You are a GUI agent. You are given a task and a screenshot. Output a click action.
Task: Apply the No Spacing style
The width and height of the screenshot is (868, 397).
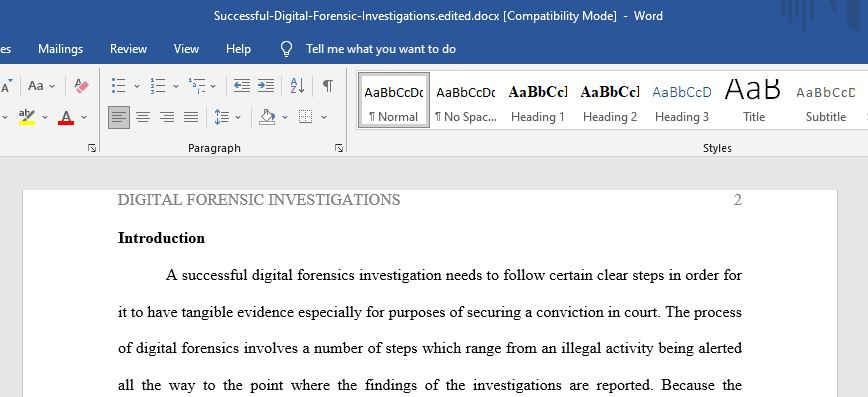(466, 100)
